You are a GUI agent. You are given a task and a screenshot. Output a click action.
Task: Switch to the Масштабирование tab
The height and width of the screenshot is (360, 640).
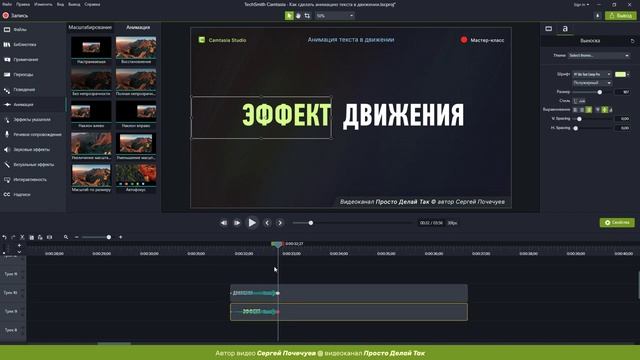pyautogui.click(x=90, y=27)
